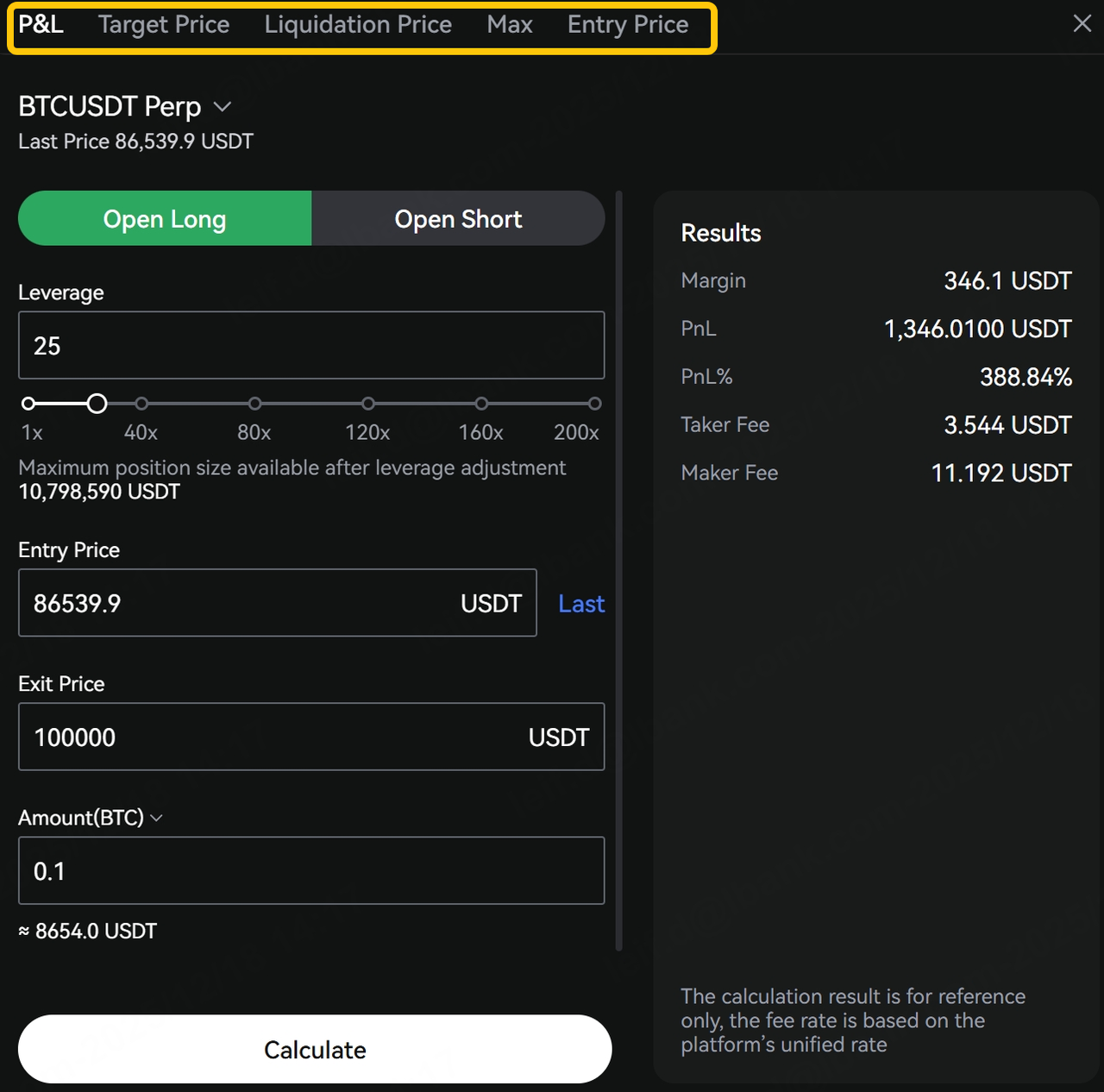This screenshot has width=1104, height=1092.
Task: Open the Amount(BTC) unit dropdown
Action: pos(156,818)
